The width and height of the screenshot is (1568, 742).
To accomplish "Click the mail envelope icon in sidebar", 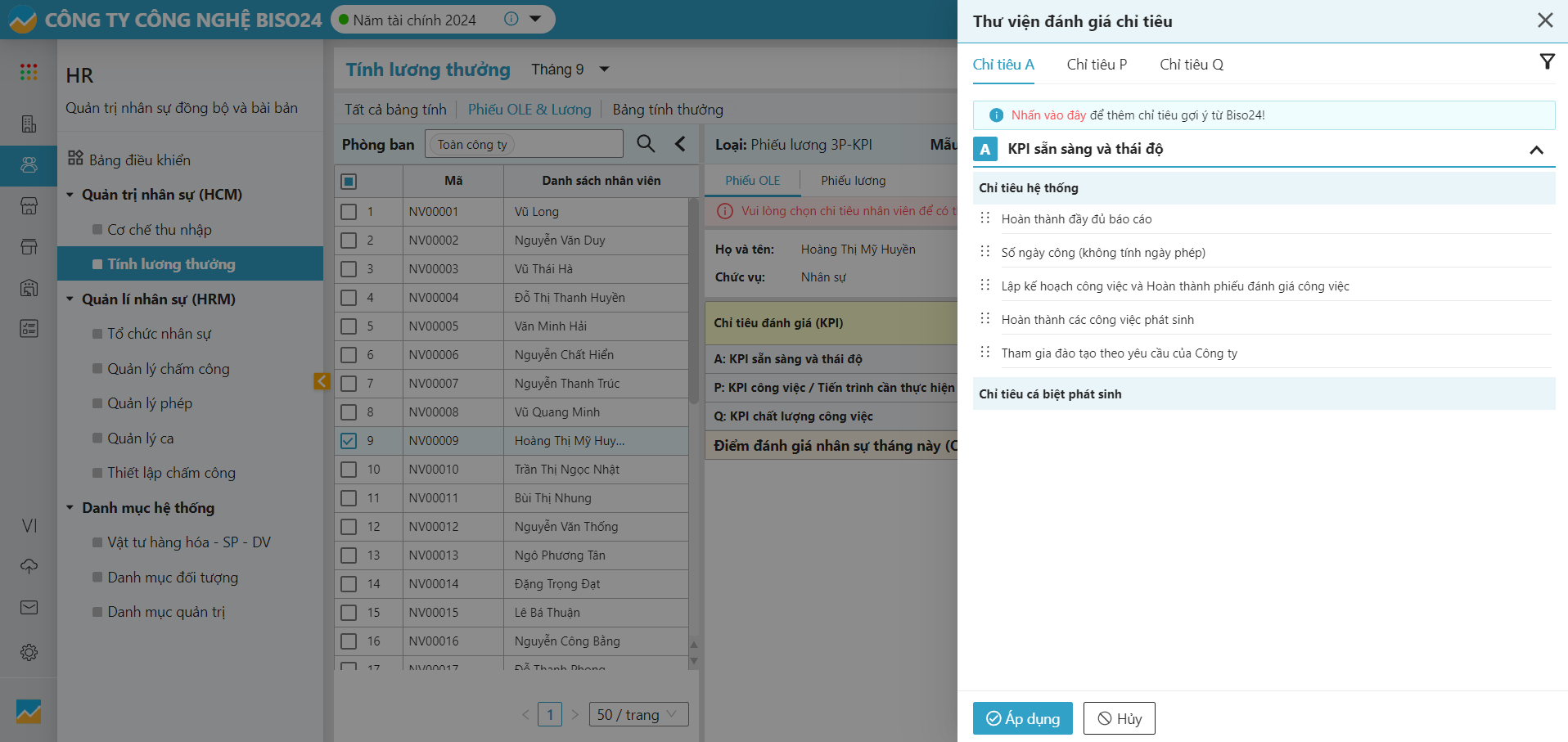I will [29, 607].
